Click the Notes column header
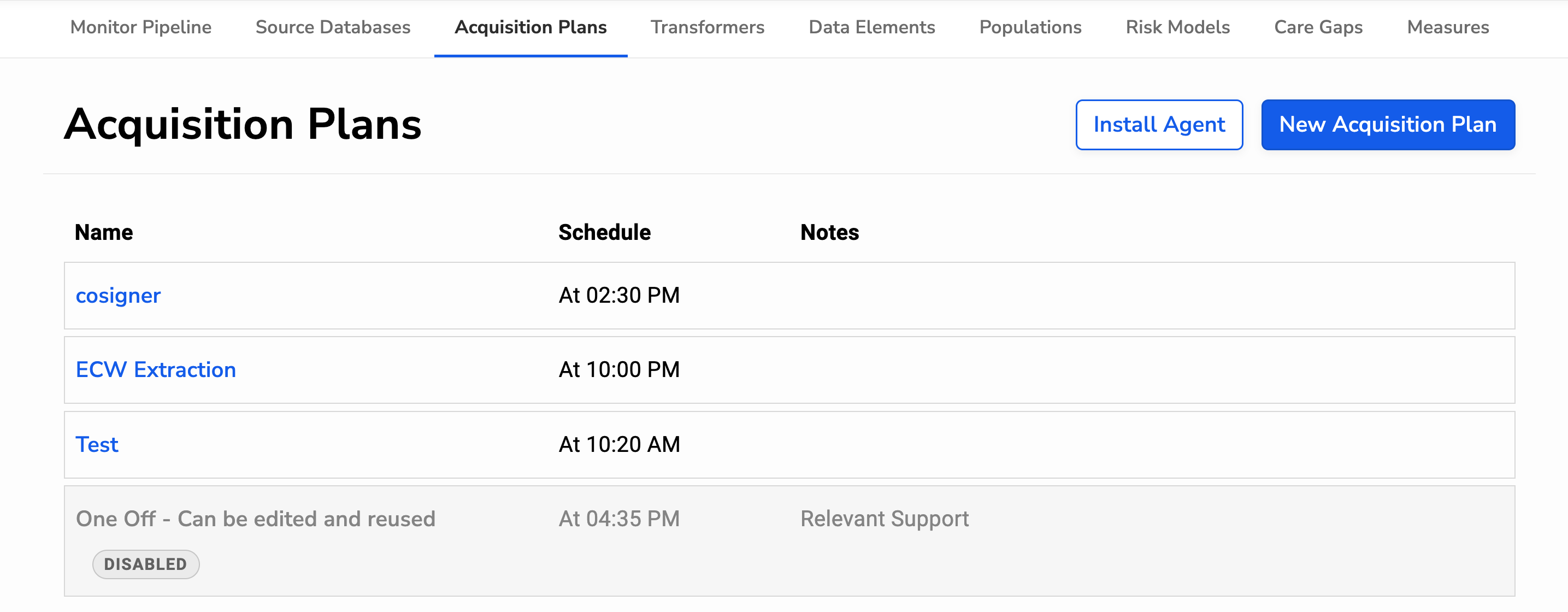Image resolution: width=1568 pixels, height=612 pixels. [x=829, y=232]
